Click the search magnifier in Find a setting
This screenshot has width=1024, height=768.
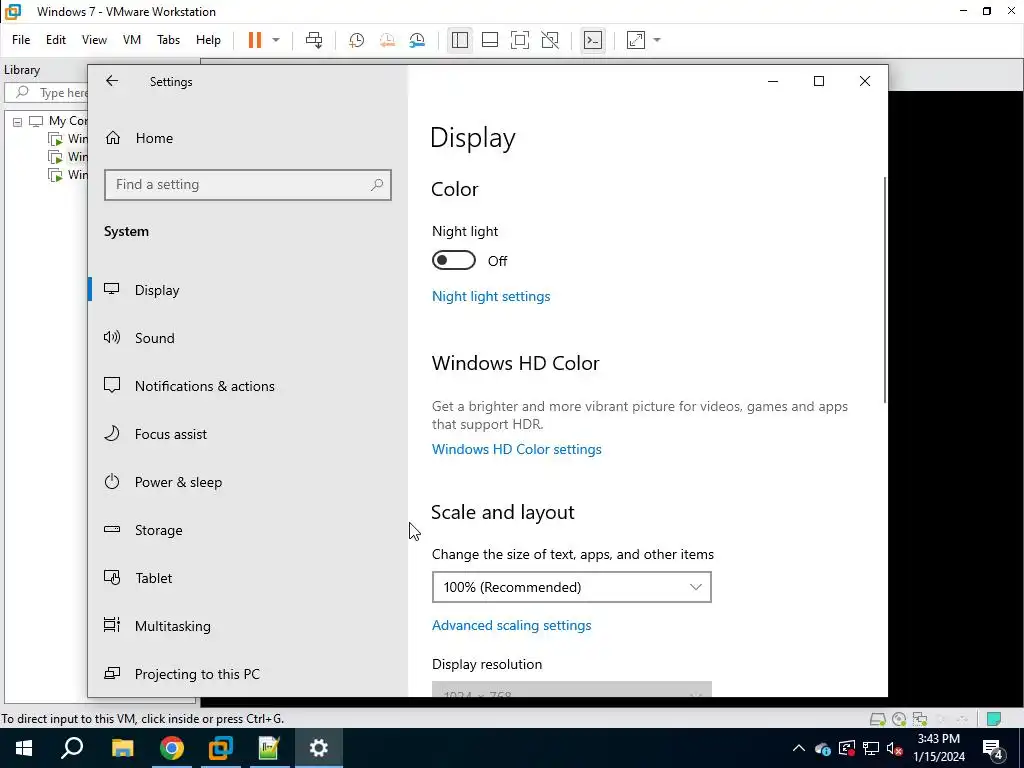pyautogui.click(x=377, y=185)
